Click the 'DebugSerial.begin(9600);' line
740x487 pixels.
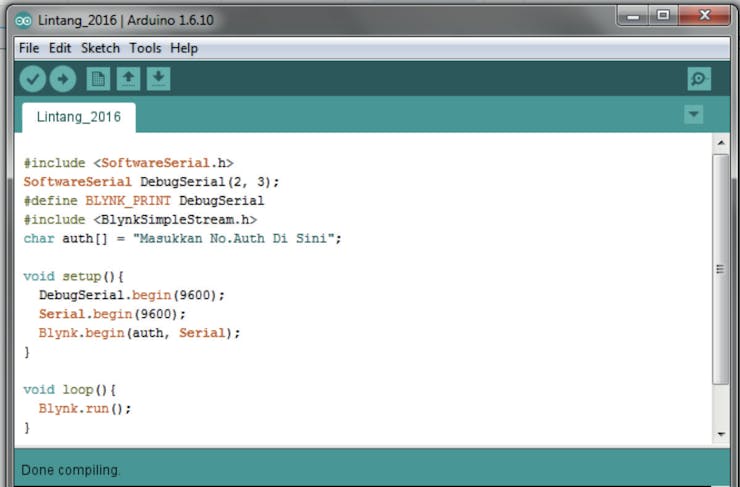click(x=132, y=295)
